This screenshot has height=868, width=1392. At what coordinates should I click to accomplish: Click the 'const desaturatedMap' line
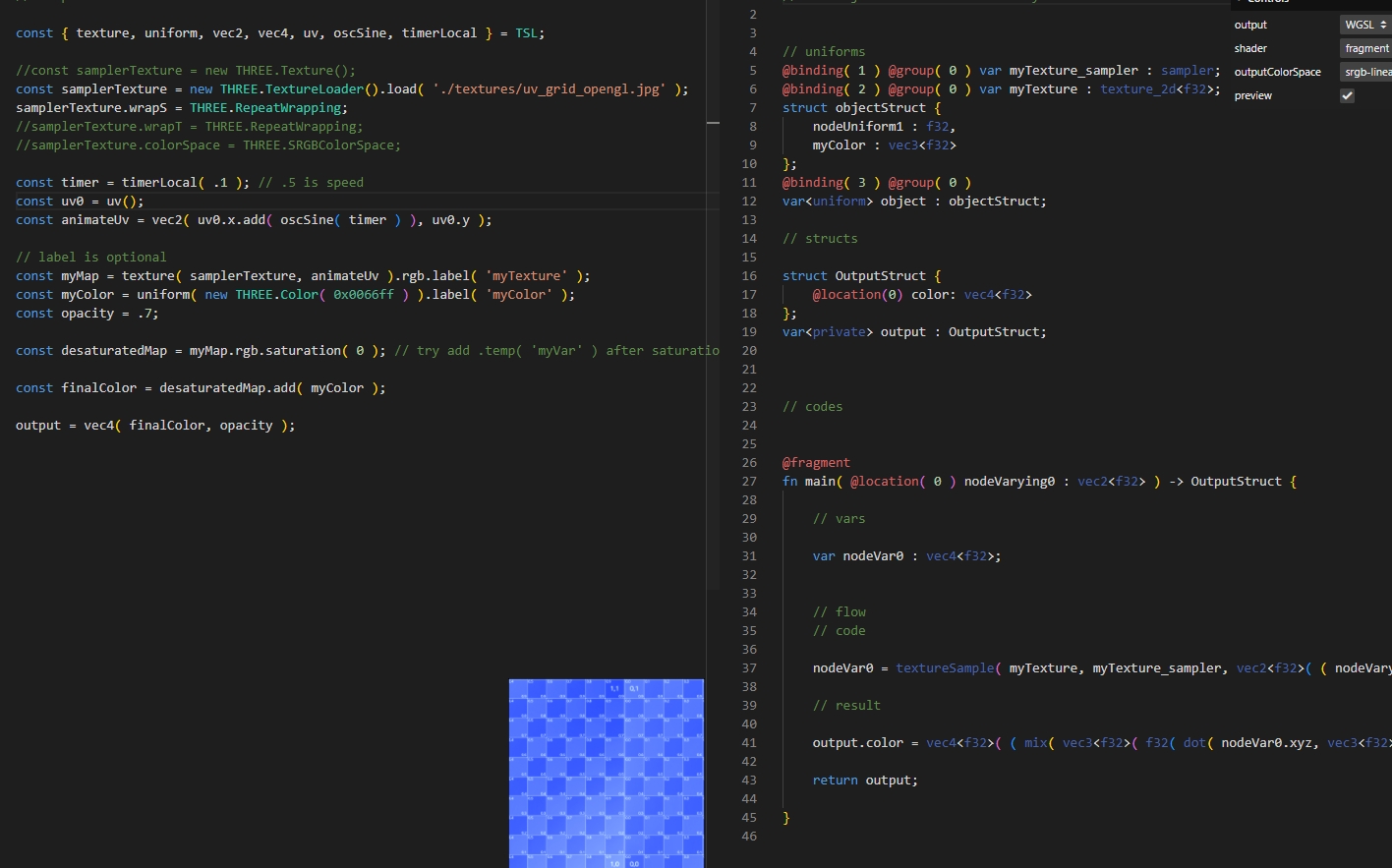point(368,351)
